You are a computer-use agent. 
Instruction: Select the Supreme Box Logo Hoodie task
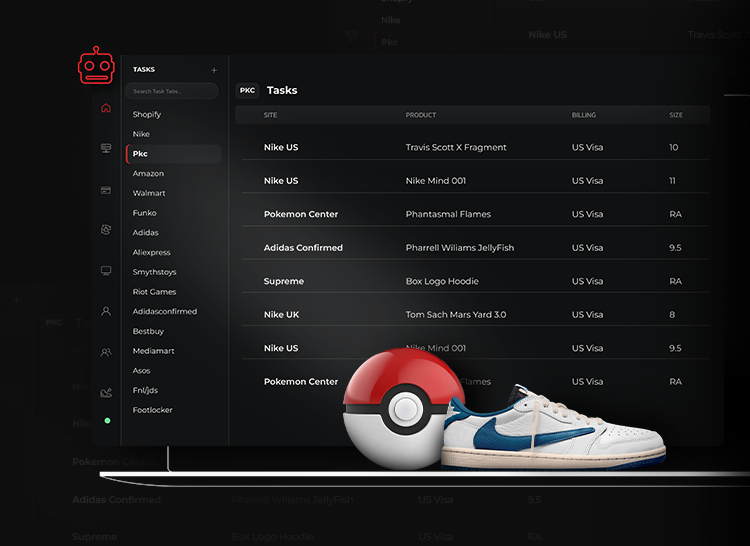tap(442, 281)
